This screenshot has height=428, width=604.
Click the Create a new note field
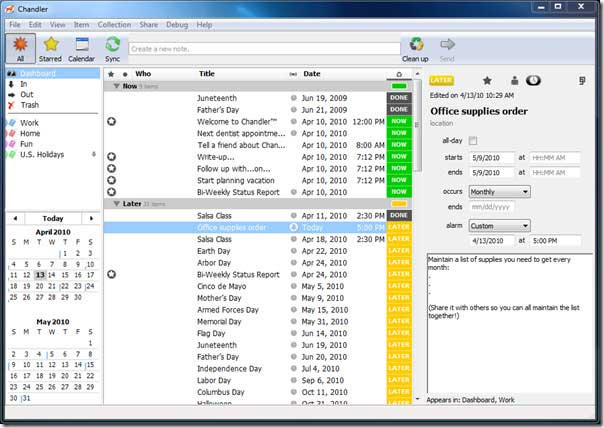pos(264,49)
